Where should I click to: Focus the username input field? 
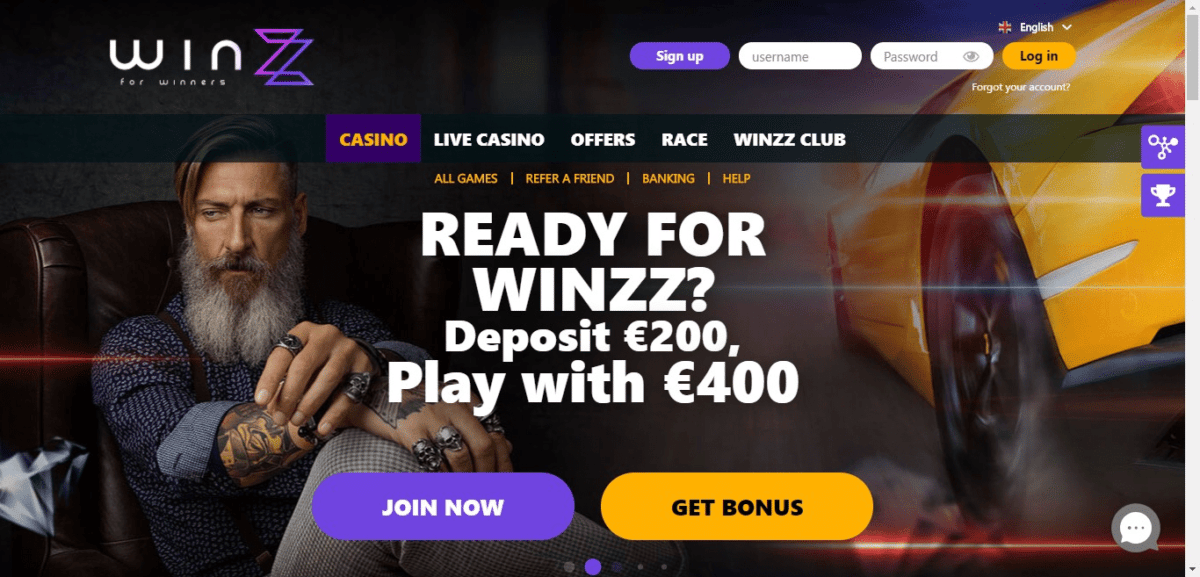point(800,56)
